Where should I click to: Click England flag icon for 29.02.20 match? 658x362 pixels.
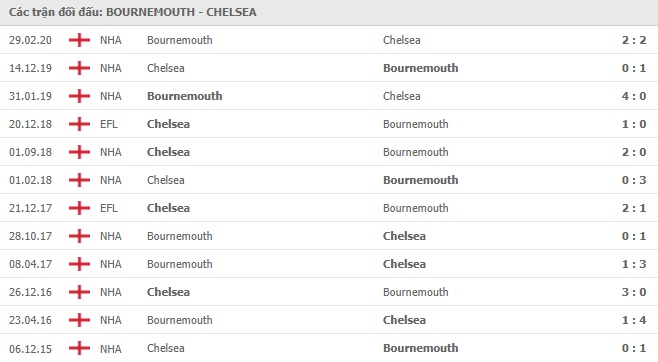pyautogui.click(x=79, y=40)
